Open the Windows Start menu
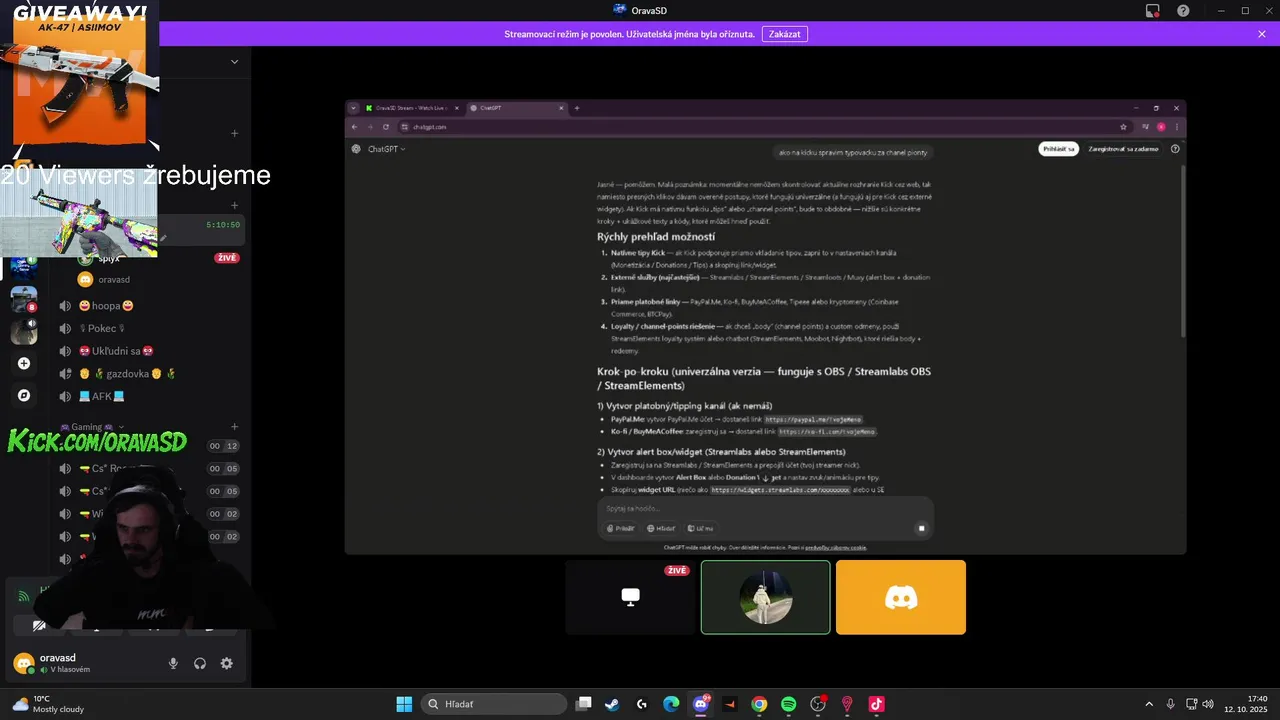Screen dimensions: 1280x720 404,704
